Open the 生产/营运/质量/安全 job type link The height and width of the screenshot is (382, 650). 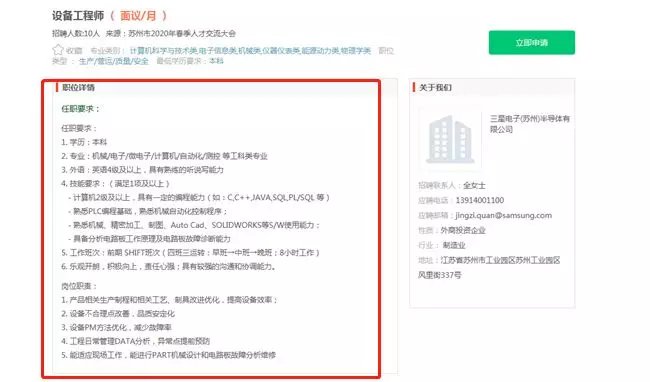coord(113,61)
